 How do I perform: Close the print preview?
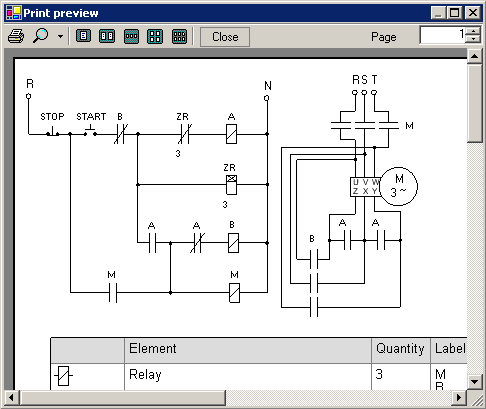click(225, 37)
